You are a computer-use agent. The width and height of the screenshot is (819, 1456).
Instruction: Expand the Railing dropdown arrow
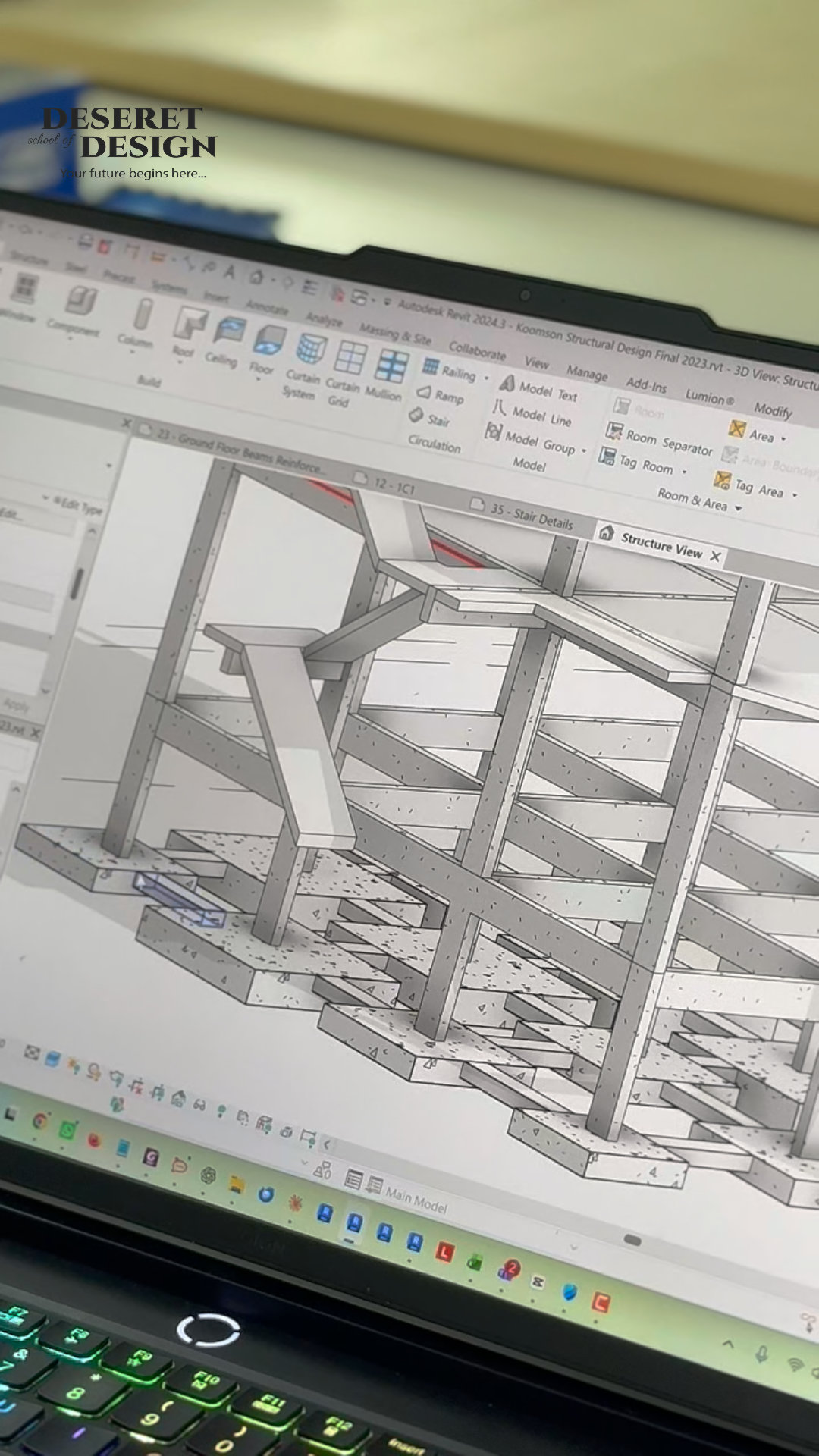tap(485, 378)
